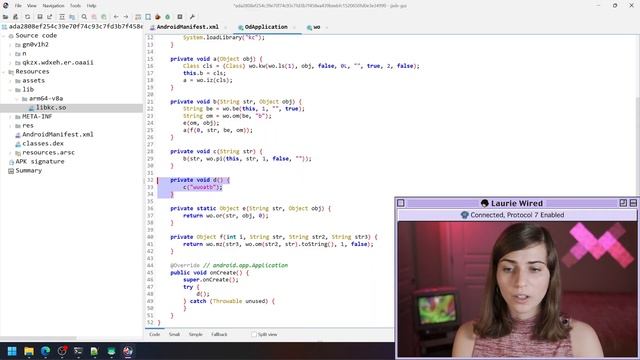640x360 pixels.
Task: Open File Explorer from the taskbar
Action: pos(29,351)
